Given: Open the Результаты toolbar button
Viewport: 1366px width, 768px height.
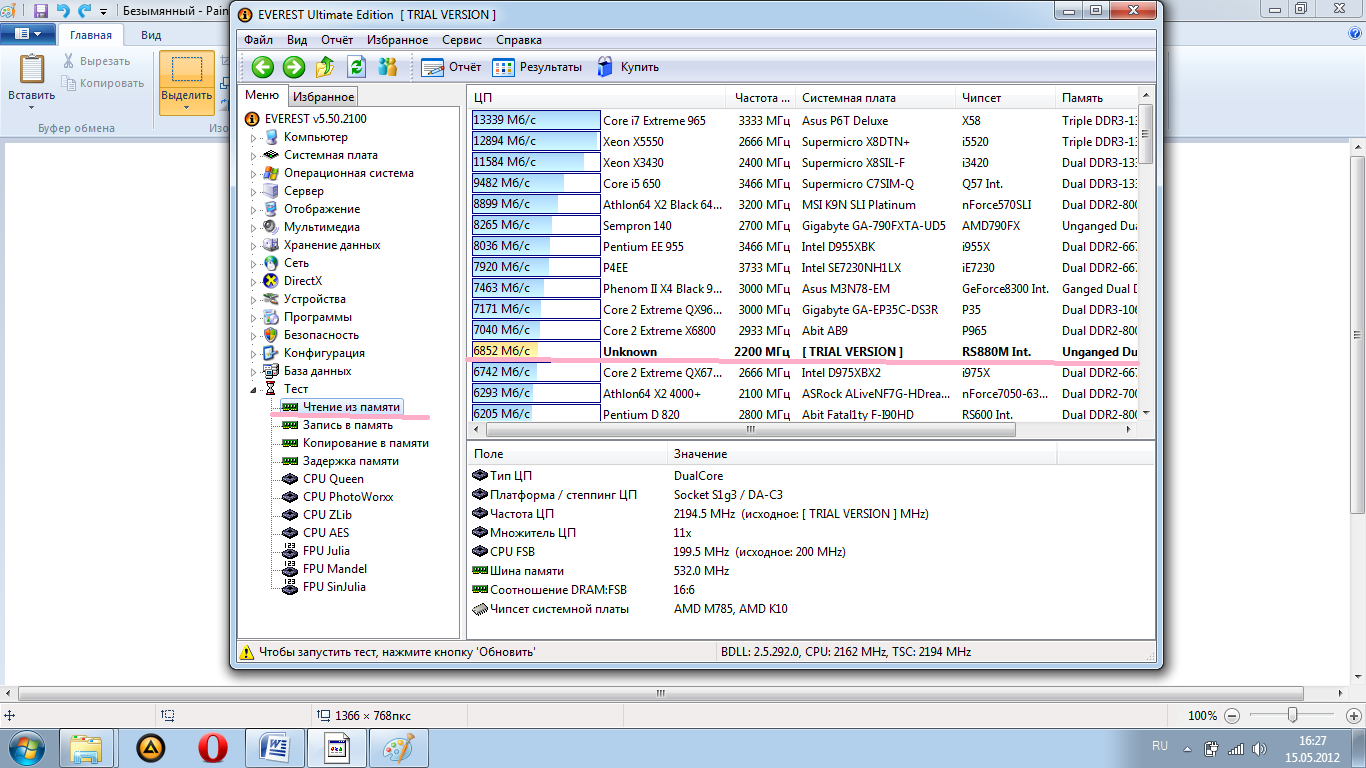Looking at the screenshot, I should 537,67.
